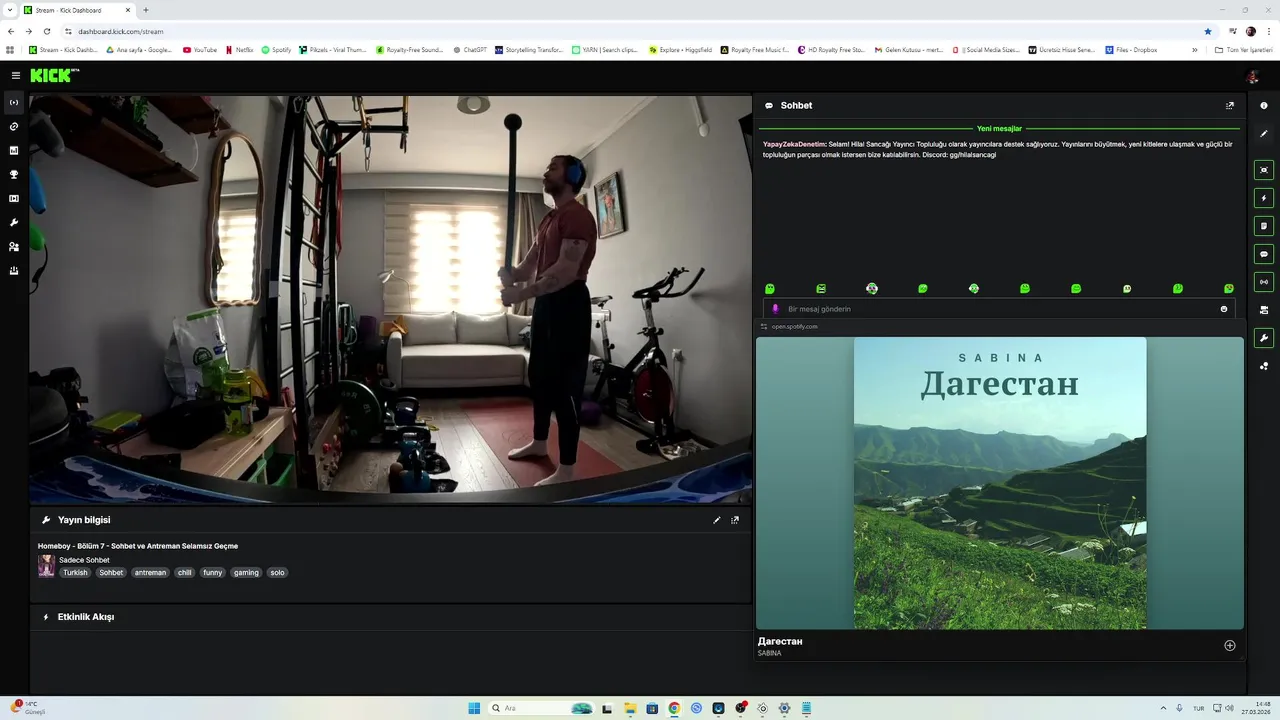Pop out the Sohbet chat panel
Screen dimensions: 1280x720
click(1230, 105)
